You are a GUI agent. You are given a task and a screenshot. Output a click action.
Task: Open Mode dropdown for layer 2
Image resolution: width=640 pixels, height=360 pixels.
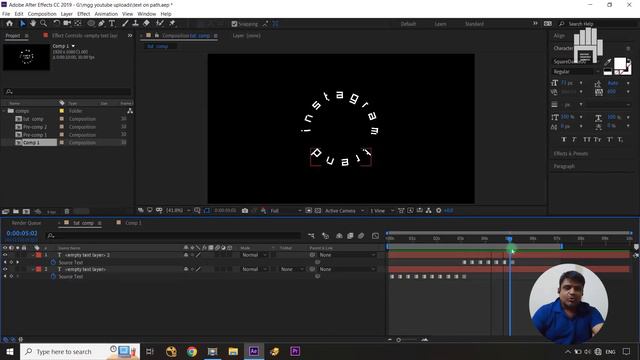point(254,269)
